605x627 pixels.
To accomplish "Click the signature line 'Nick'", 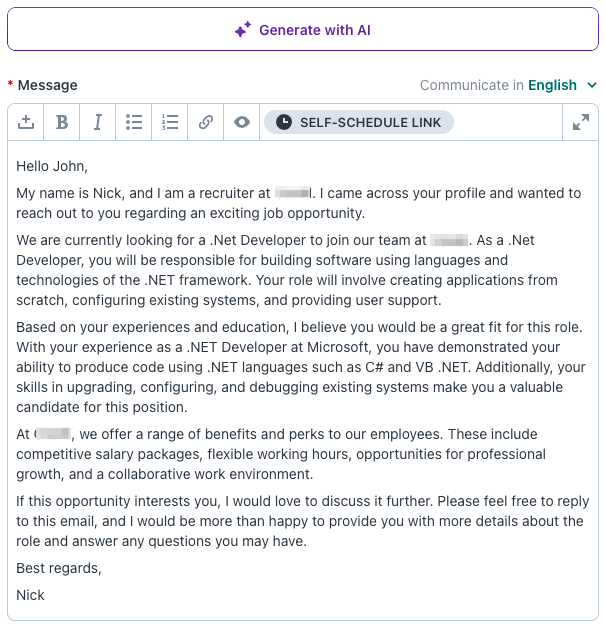I will (x=30, y=595).
